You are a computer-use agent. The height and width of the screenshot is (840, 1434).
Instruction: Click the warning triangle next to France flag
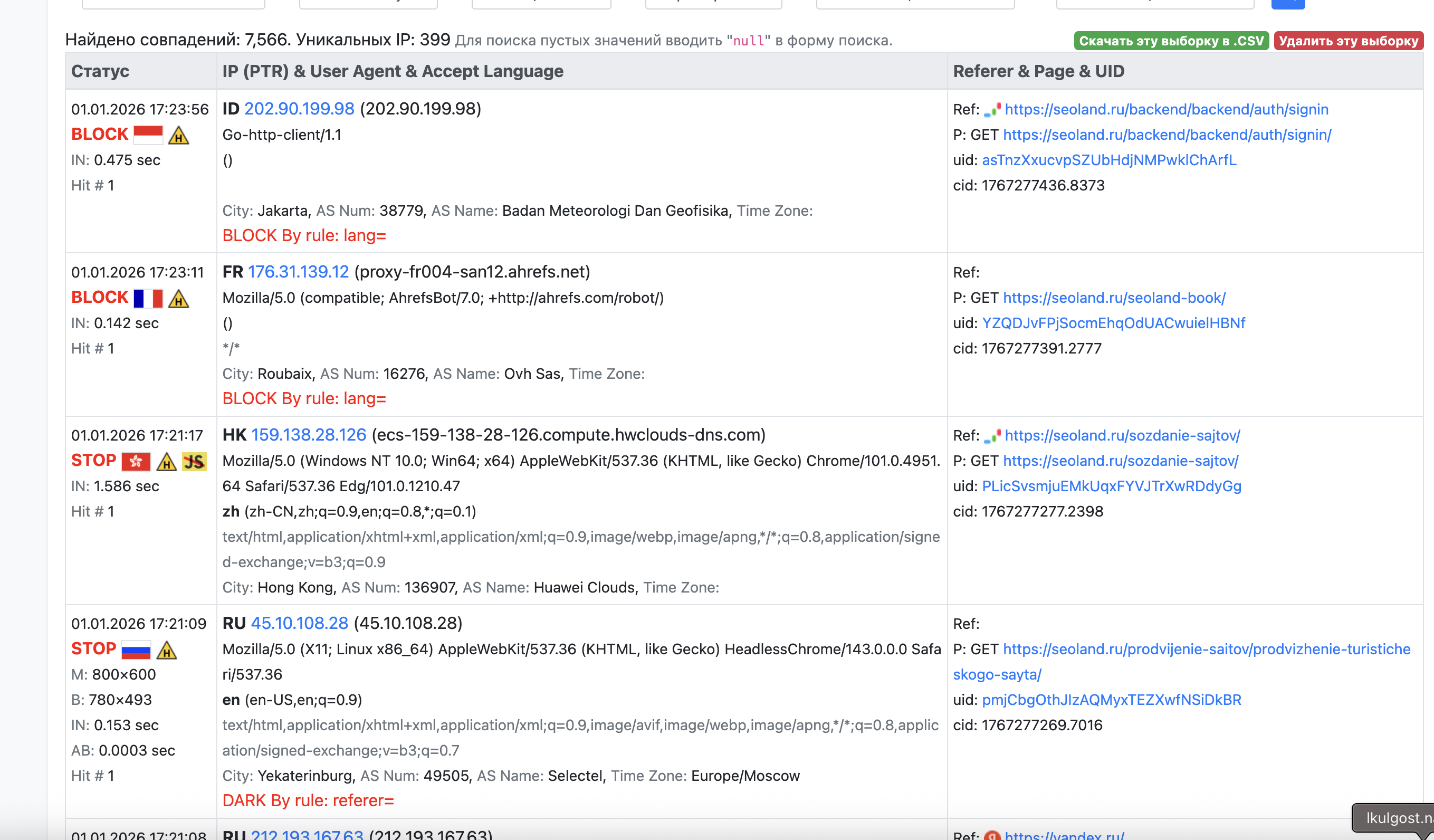(179, 299)
